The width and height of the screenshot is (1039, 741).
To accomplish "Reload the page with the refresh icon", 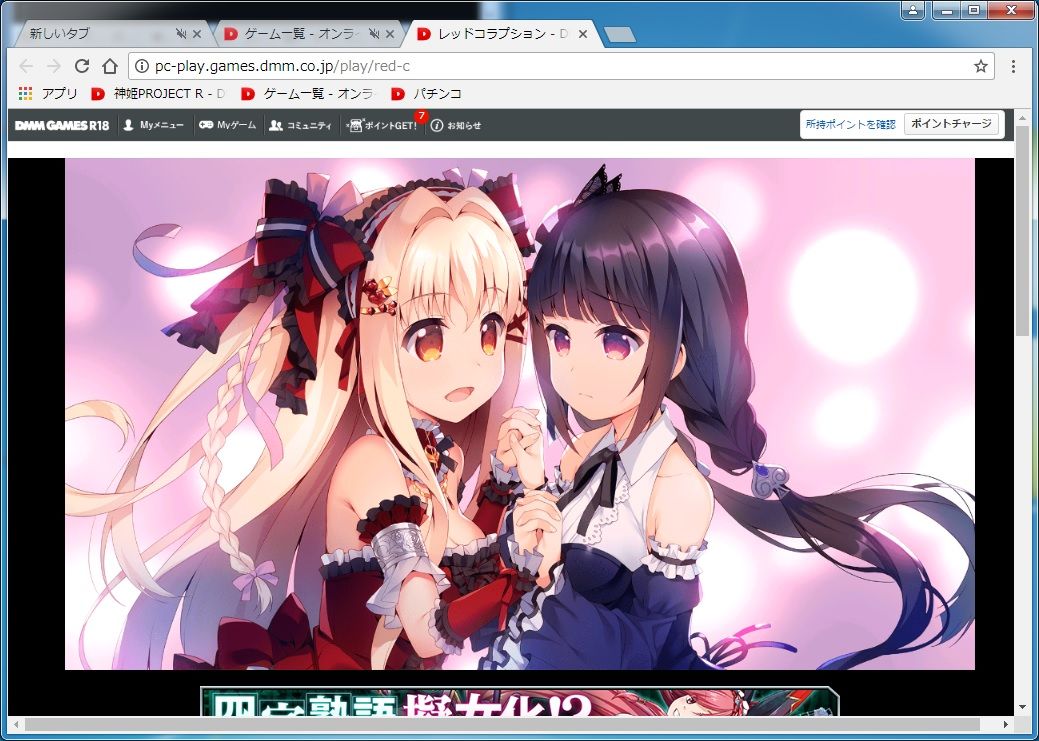I will click(82, 66).
